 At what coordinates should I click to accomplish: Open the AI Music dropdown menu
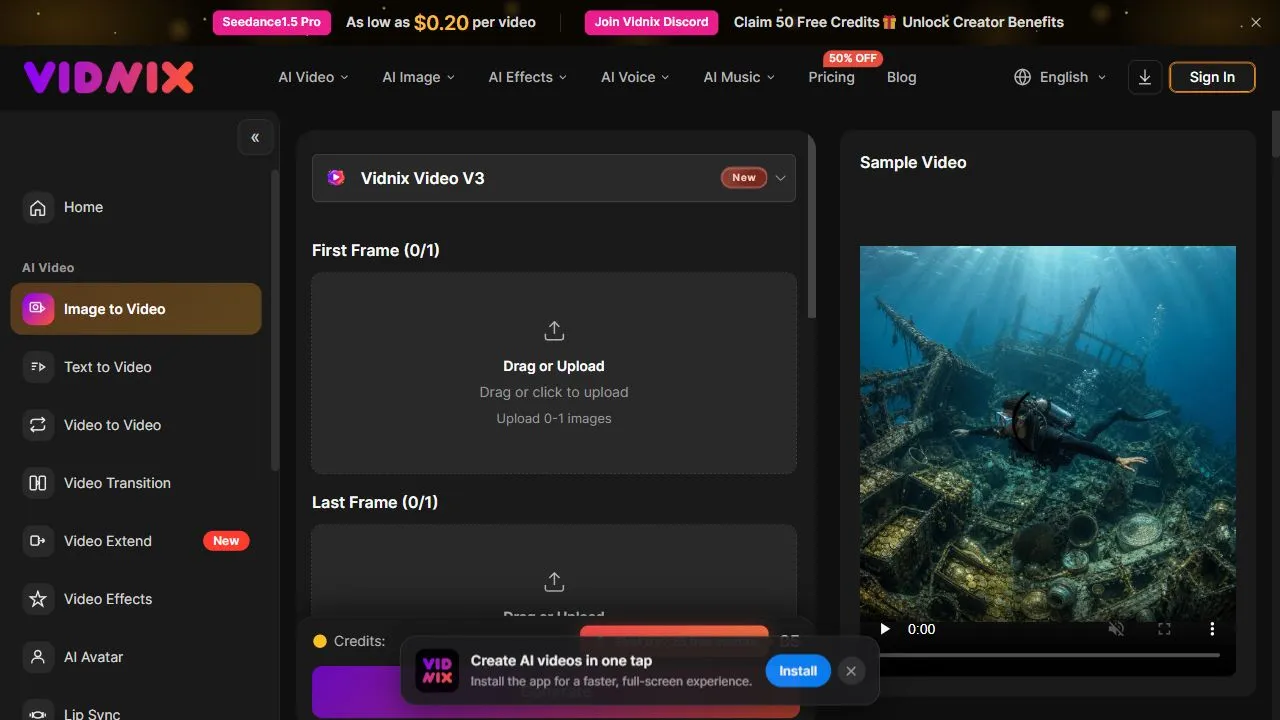click(739, 77)
